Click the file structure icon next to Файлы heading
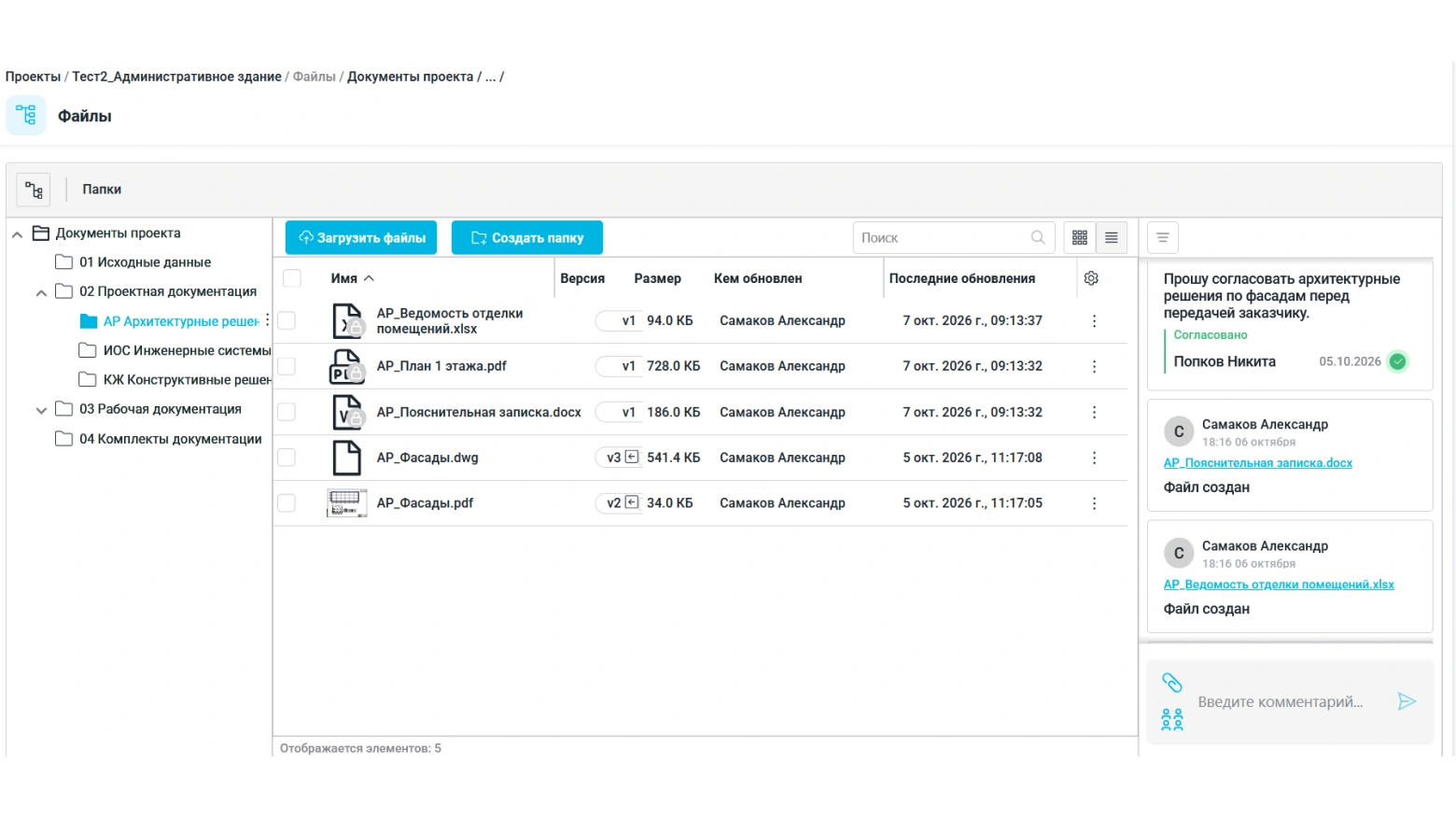This screenshot has height=819, width=1456. (26, 115)
